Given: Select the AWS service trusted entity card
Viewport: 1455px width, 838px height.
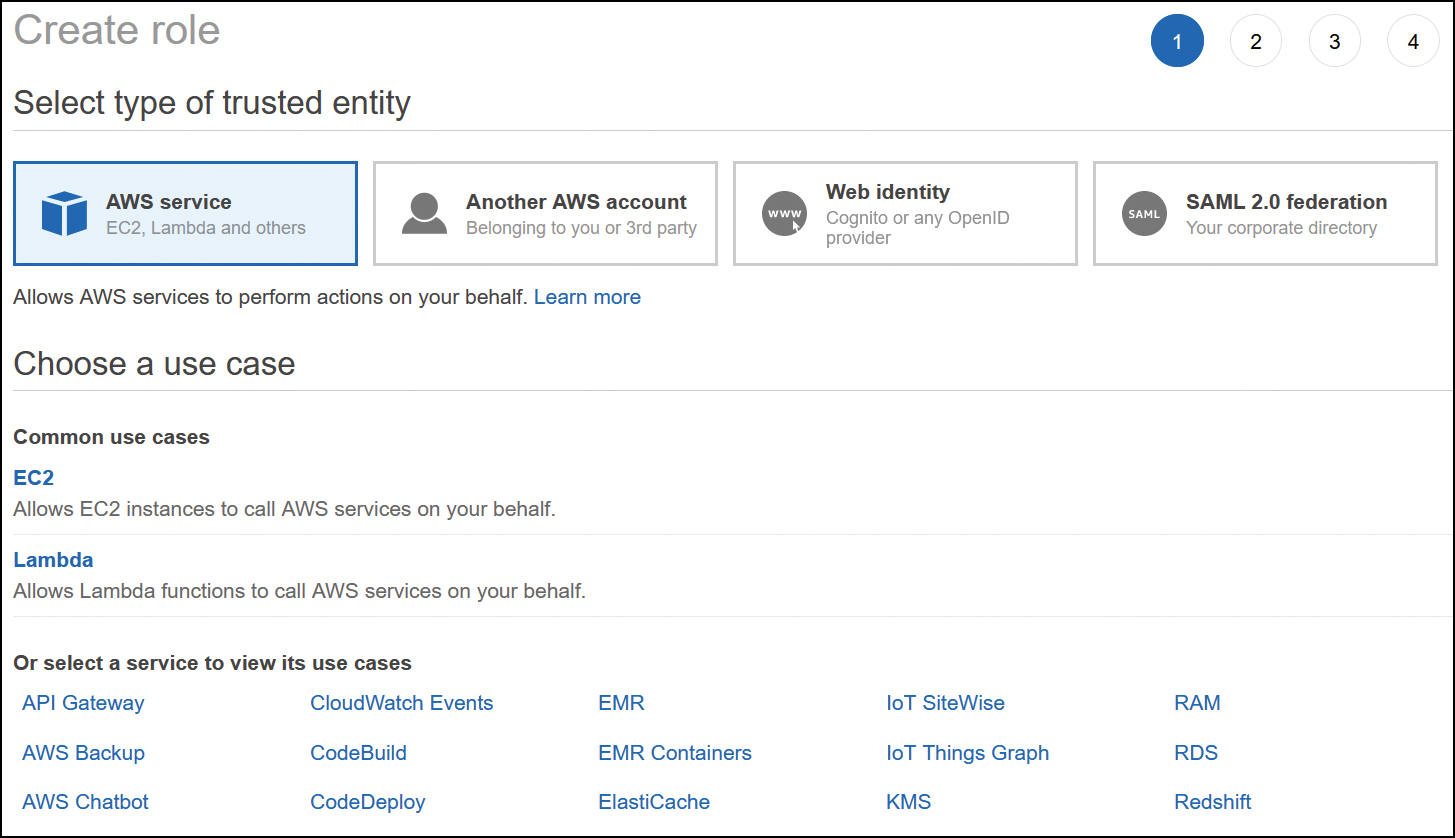Looking at the screenshot, I should pyautogui.click(x=185, y=214).
